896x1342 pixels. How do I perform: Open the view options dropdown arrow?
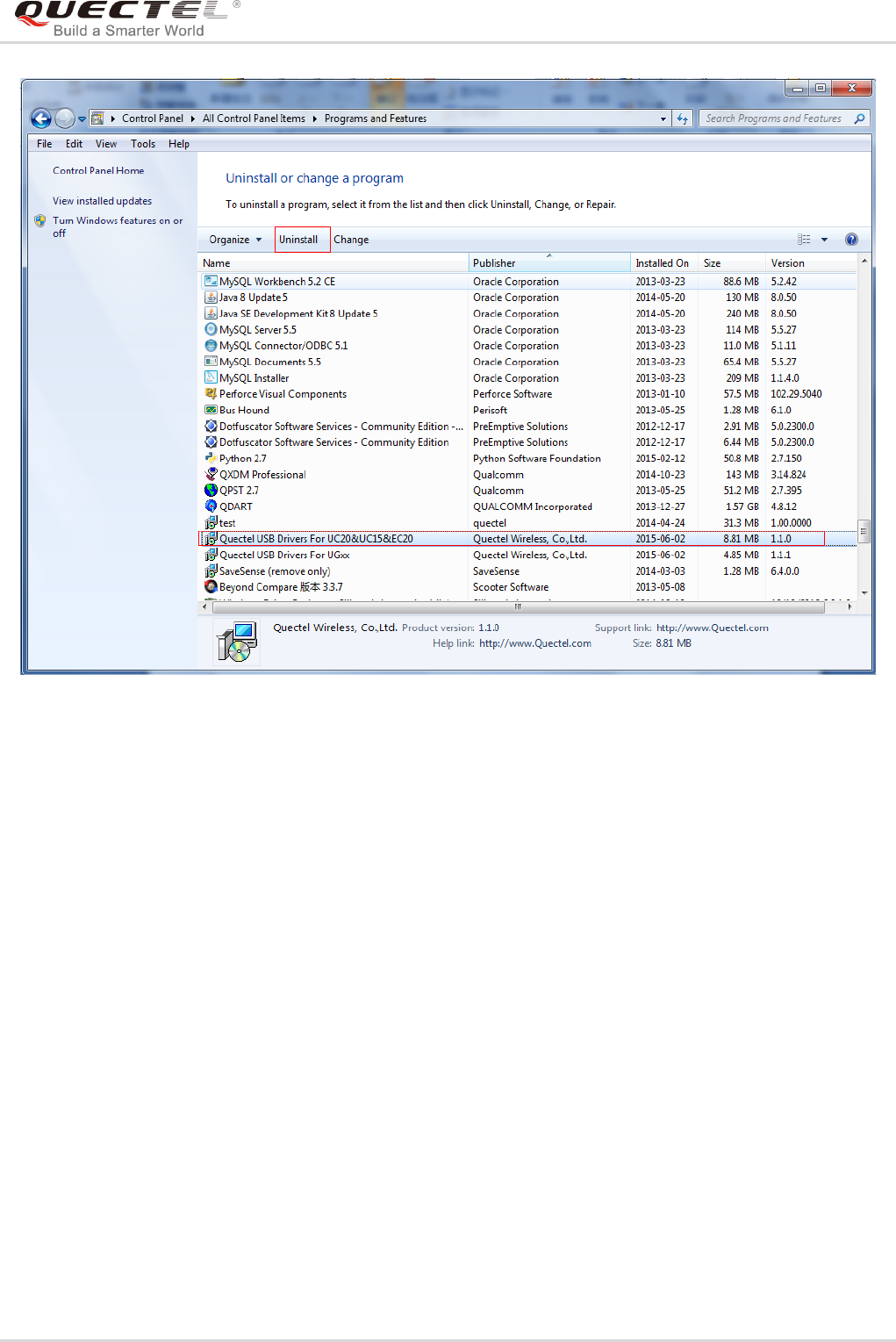click(x=824, y=240)
